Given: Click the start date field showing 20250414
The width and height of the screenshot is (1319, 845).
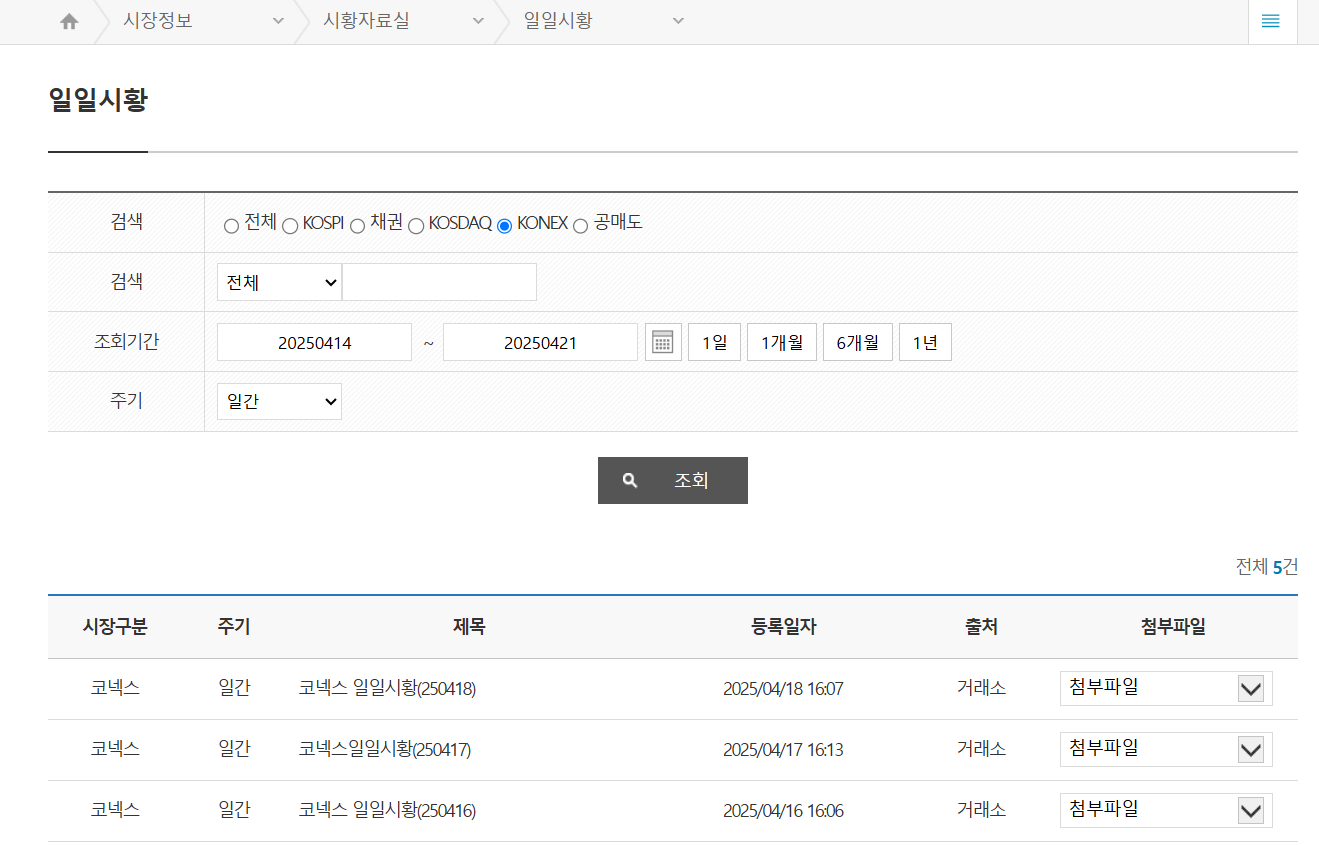Looking at the screenshot, I should coord(314,341).
